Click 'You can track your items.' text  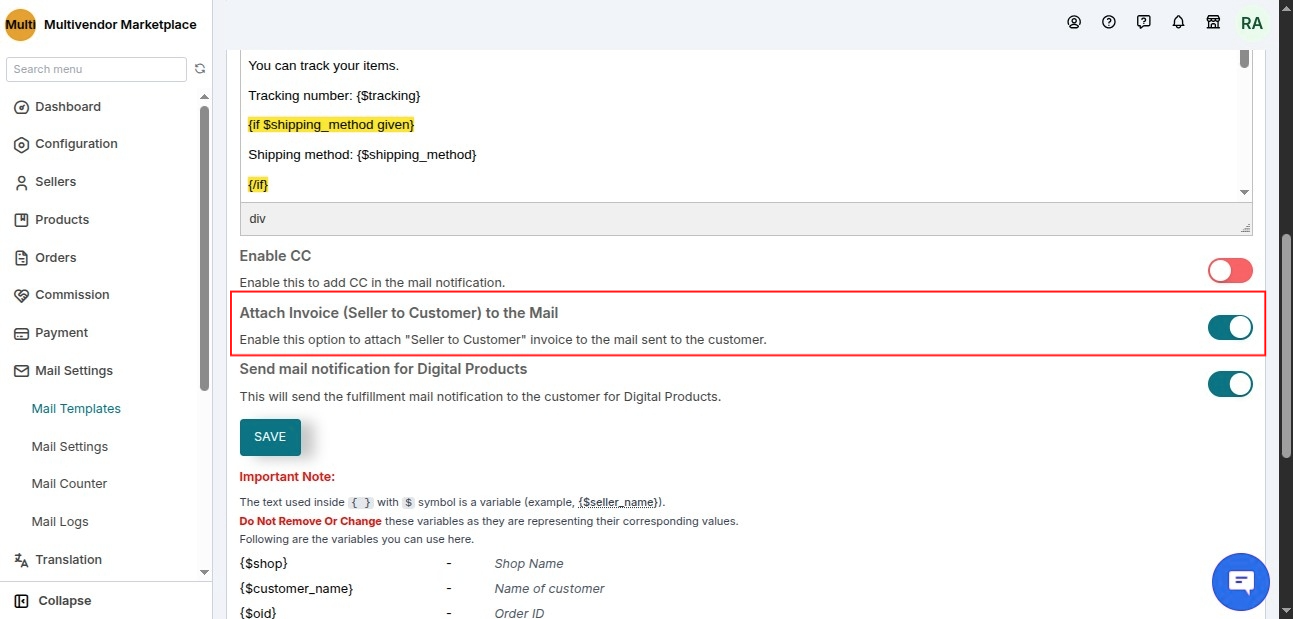pyautogui.click(x=323, y=66)
